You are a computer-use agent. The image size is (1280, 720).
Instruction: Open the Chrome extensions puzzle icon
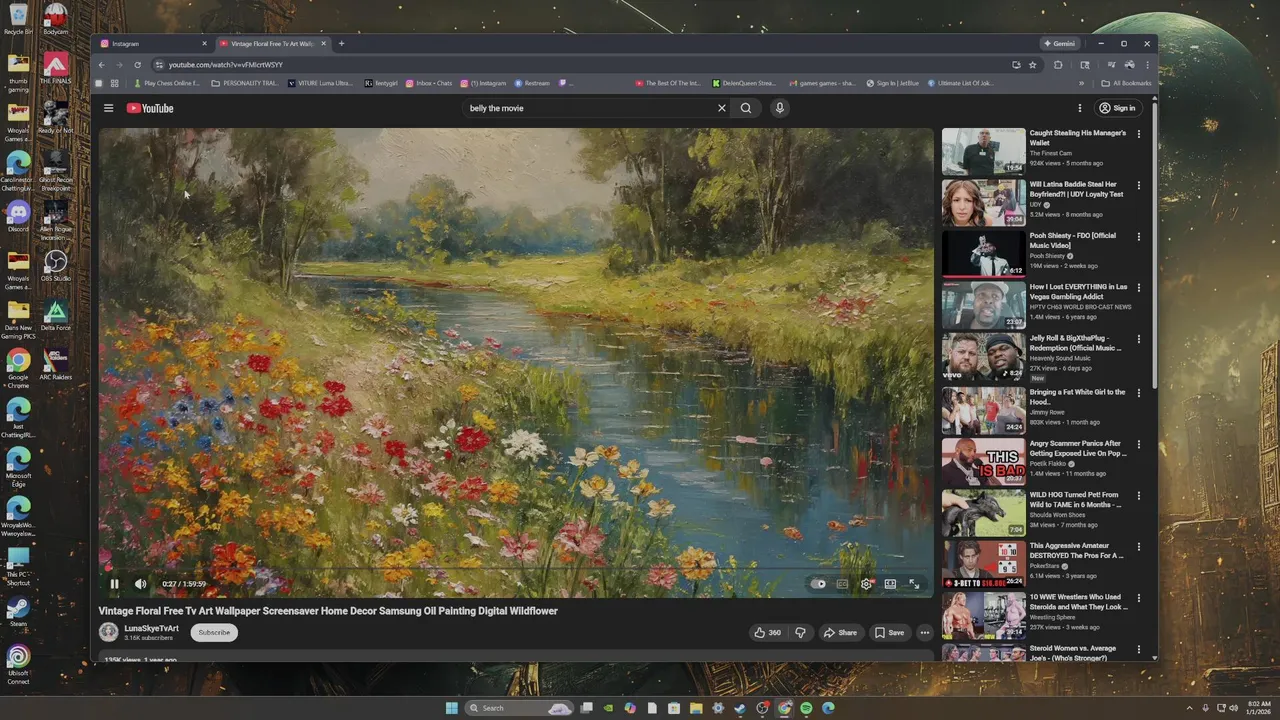(x=1058, y=65)
